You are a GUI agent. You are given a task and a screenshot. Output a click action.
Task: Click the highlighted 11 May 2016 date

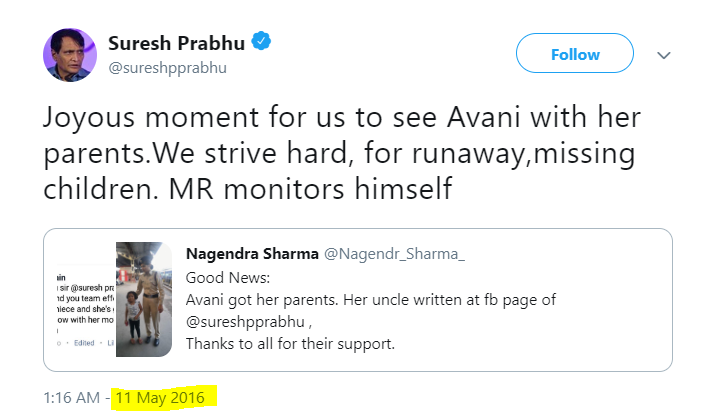160,398
